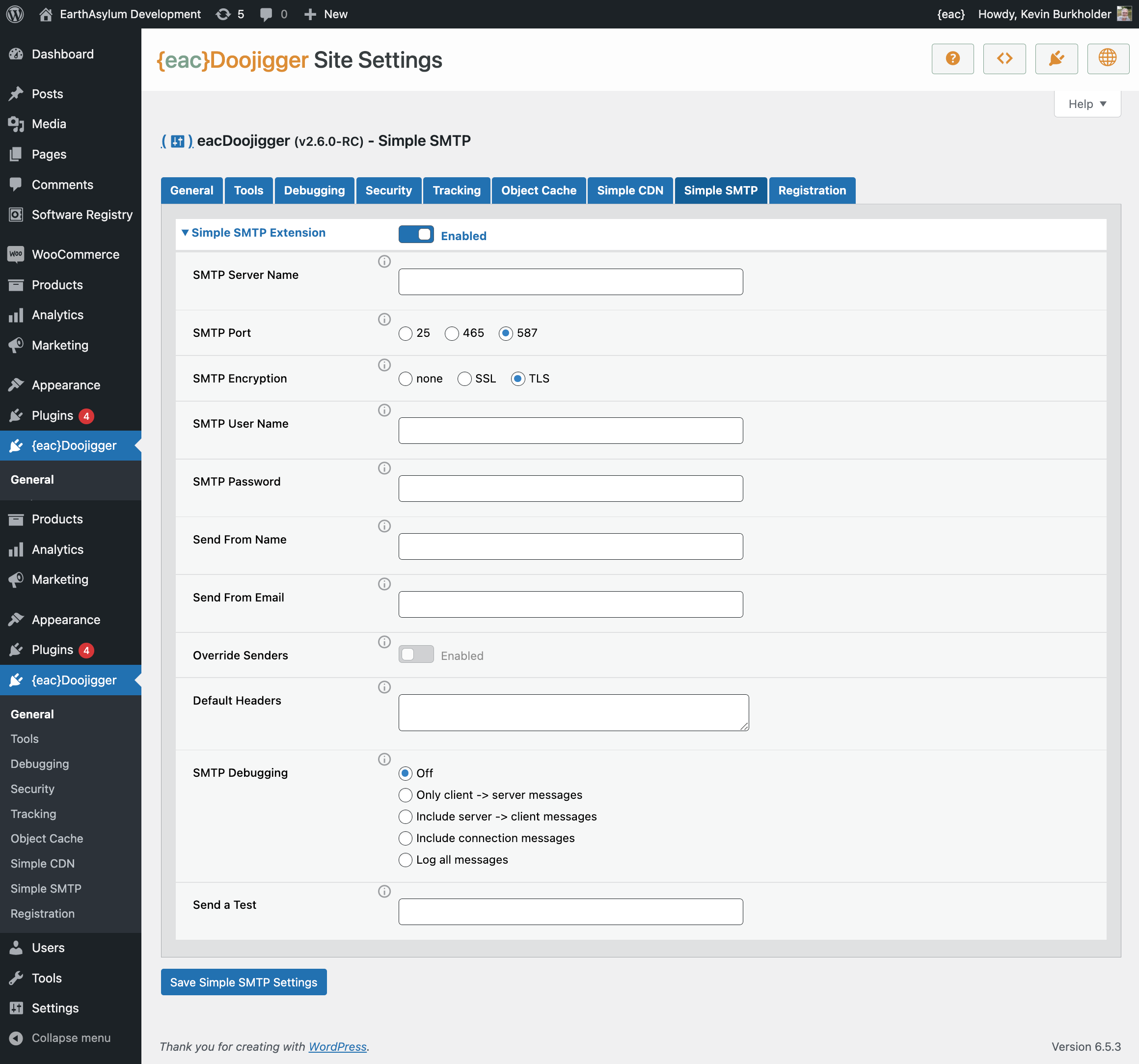Click Save Simple SMTP Settings button
Screen dimensions: 1139x1064
pos(244,982)
